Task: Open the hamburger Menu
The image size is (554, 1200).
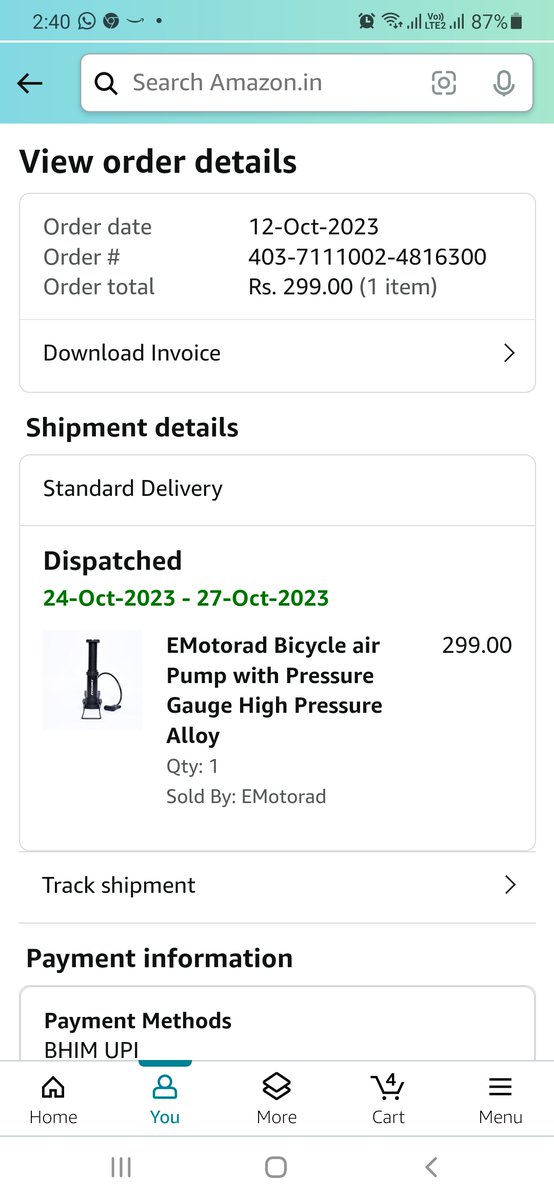Action: pyautogui.click(x=500, y=1099)
